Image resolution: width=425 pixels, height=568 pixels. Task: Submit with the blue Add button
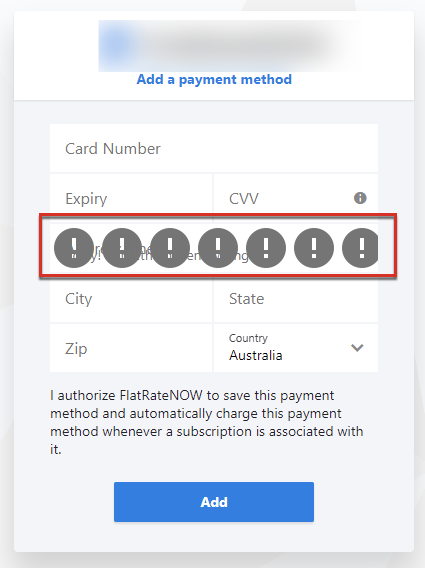pos(214,502)
